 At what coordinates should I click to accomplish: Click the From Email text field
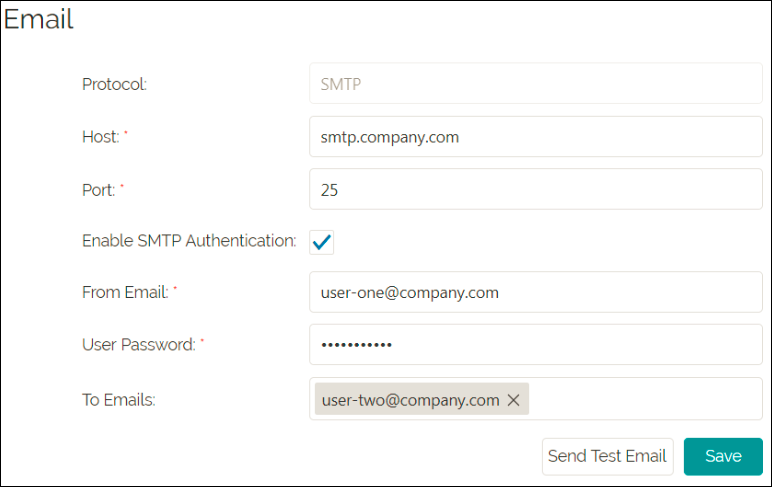(536, 293)
